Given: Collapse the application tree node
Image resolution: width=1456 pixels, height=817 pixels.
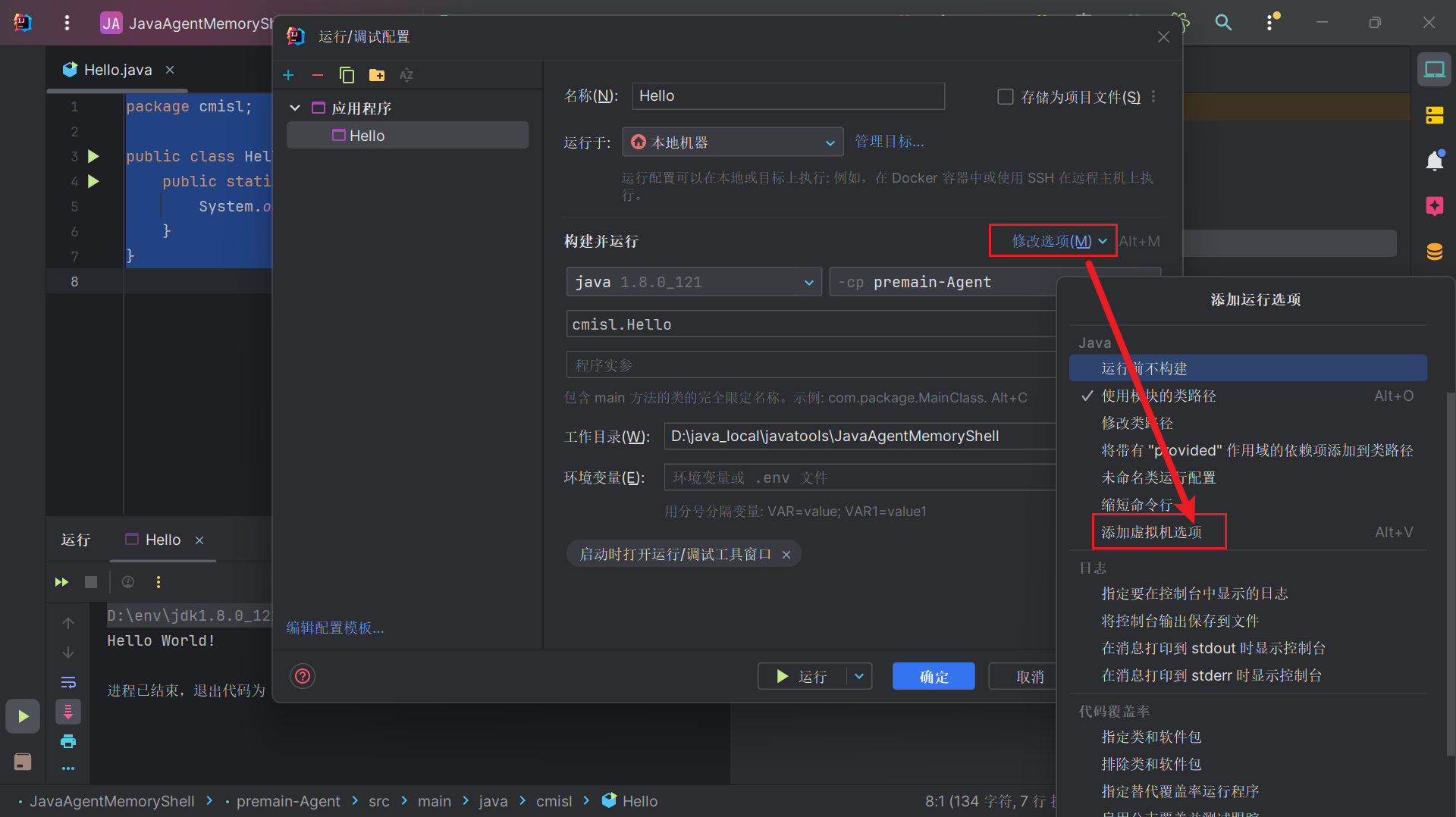Looking at the screenshot, I should 295,108.
